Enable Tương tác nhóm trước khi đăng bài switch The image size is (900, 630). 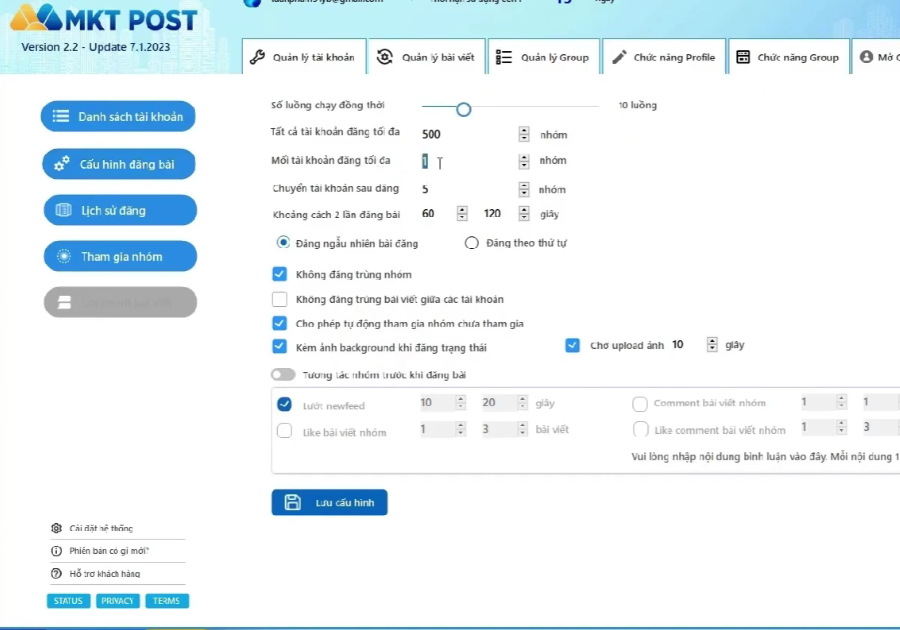(x=283, y=375)
